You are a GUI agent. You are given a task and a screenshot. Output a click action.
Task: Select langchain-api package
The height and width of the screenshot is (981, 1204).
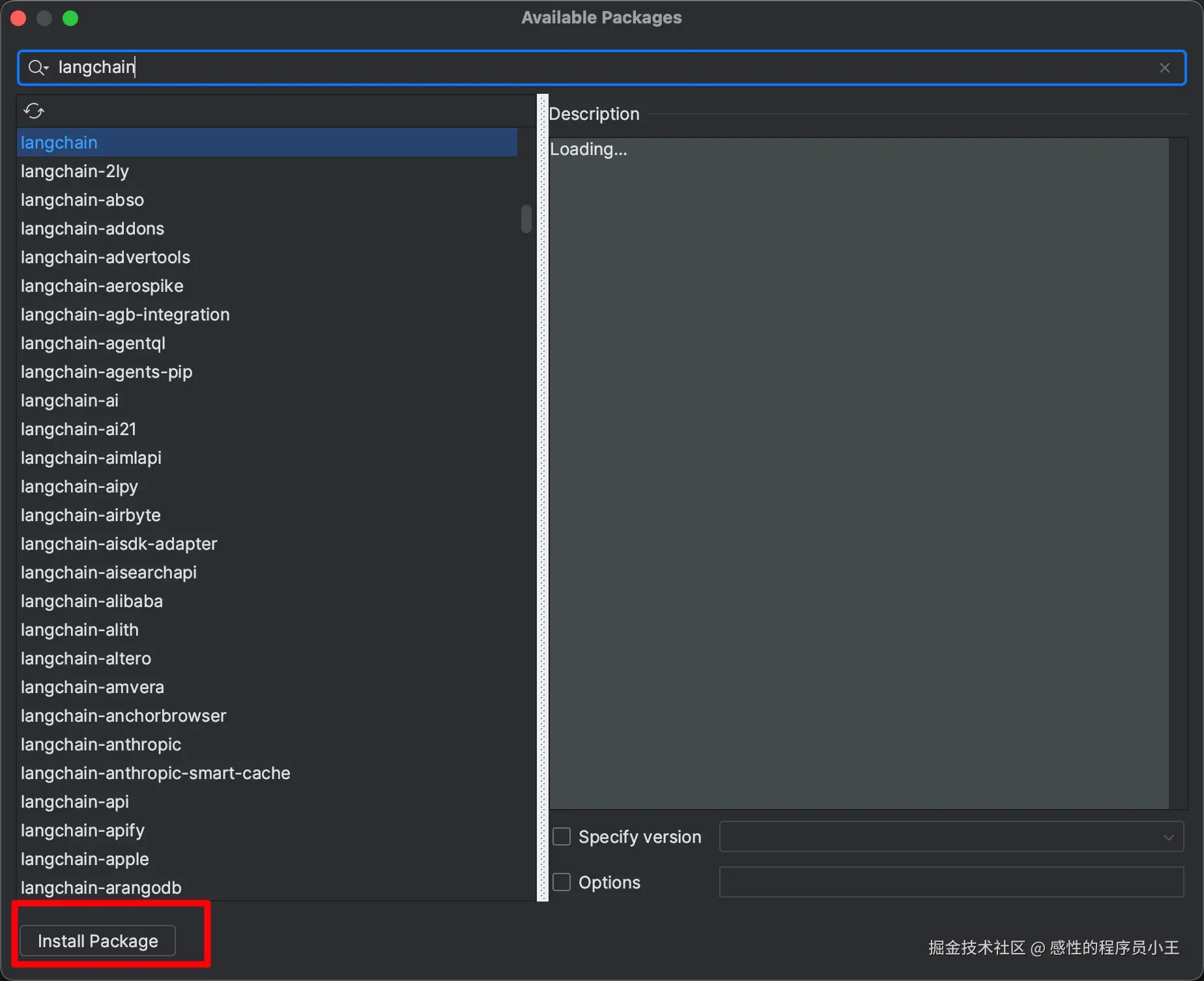[x=267, y=801]
